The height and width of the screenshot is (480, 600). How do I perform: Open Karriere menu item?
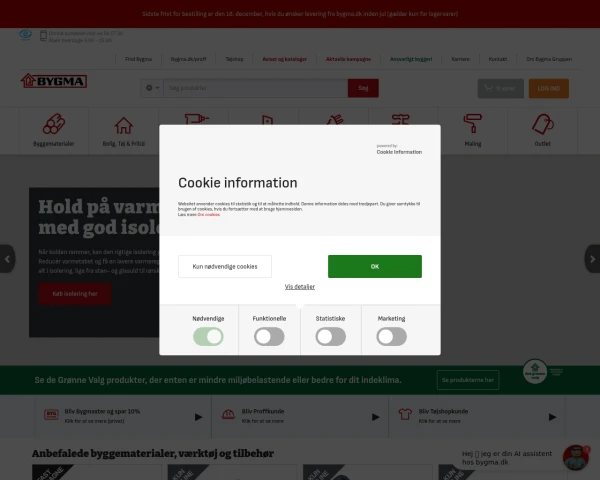[x=460, y=59]
